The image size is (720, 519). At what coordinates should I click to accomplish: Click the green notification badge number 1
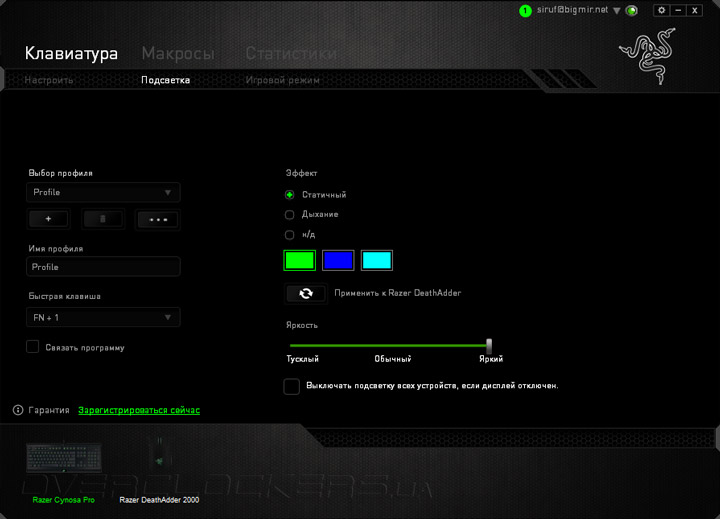tap(525, 11)
